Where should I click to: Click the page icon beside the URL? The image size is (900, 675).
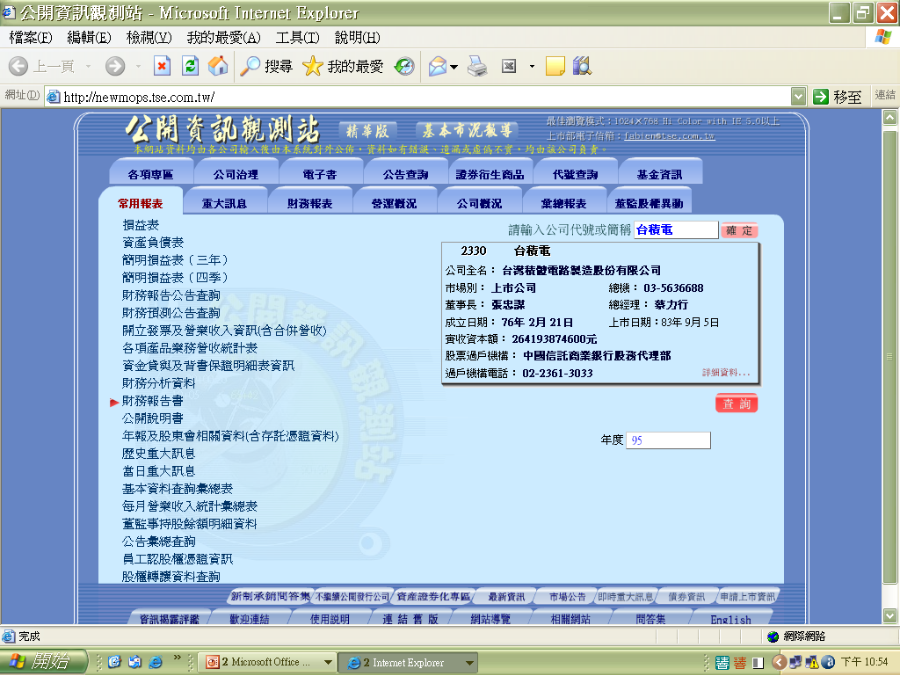(x=53, y=97)
